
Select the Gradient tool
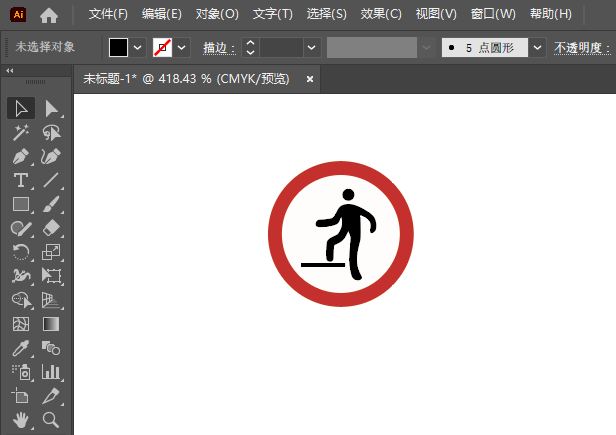point(51,324)
